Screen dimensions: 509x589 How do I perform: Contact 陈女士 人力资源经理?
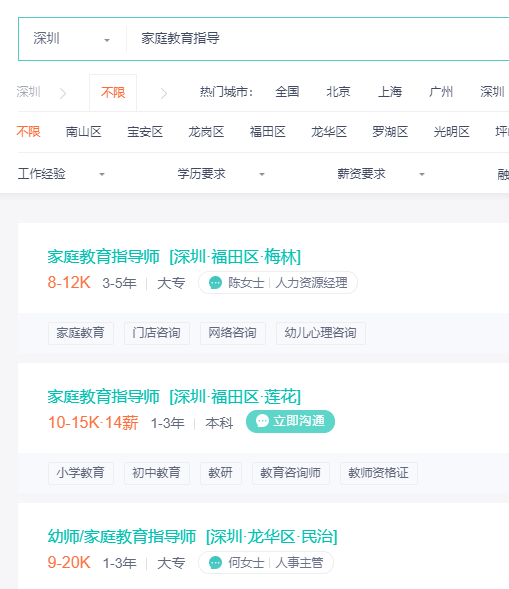point(278,282)
